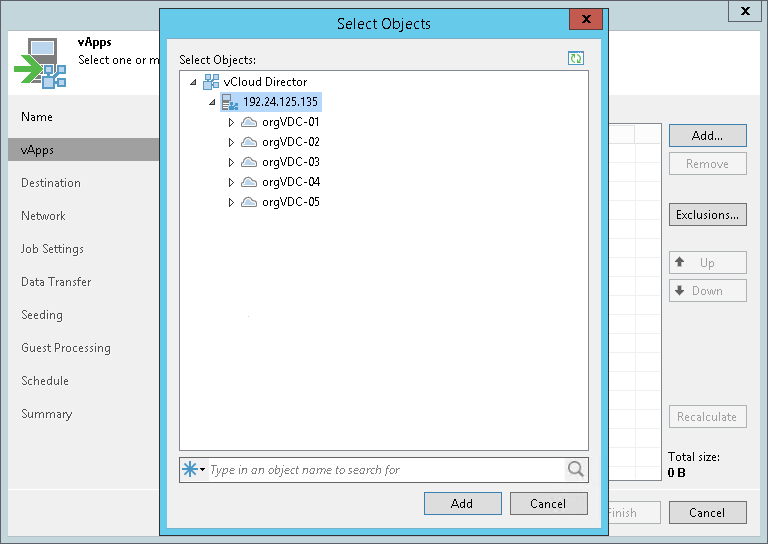Expand orgVDC-05

(x=231, y=203)
